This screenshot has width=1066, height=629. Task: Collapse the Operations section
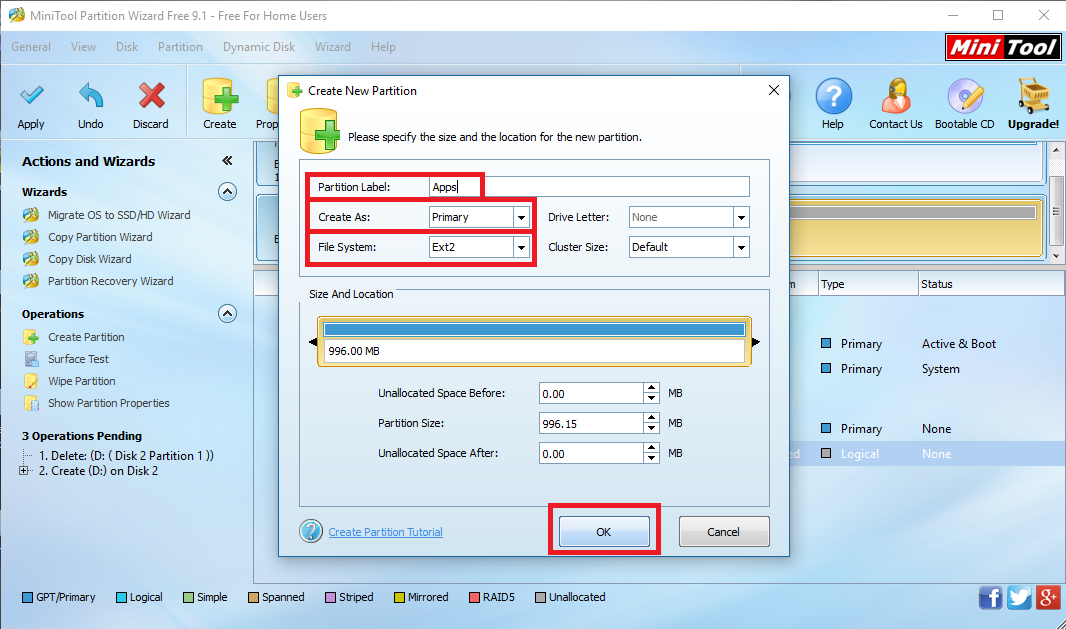(x=227, y=313)
